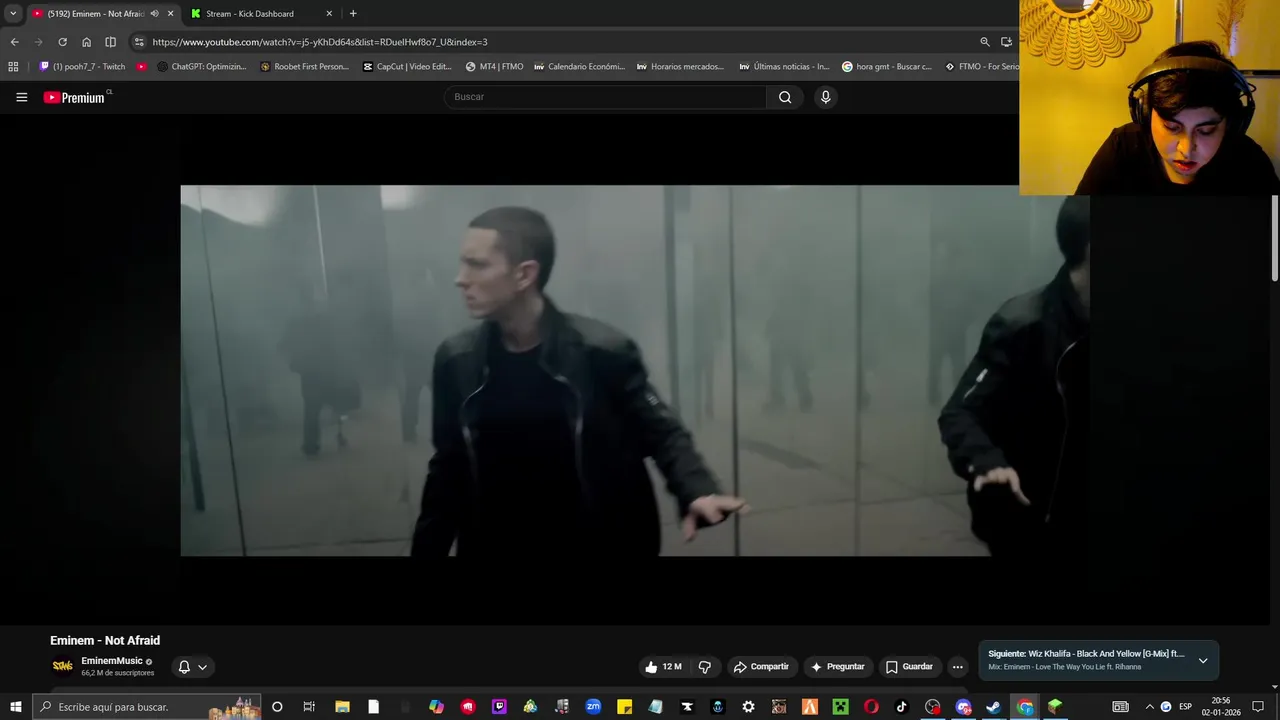Screen dimensions: 1280x720
Task: Click the Windows taskbar search box
Action: coord(146,707)
